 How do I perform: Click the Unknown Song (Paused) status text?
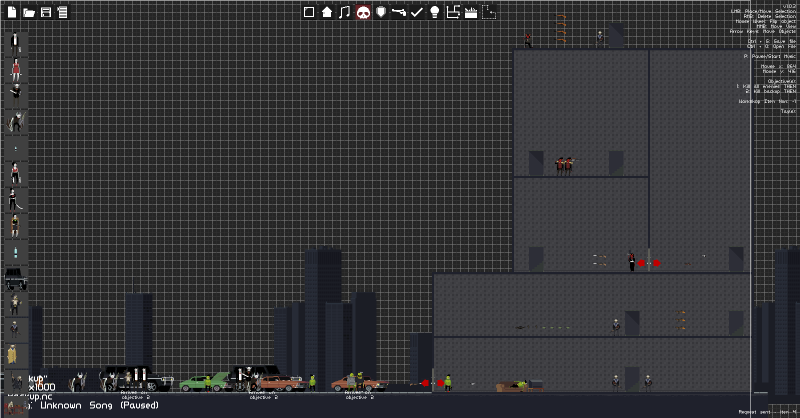[99, 405]
